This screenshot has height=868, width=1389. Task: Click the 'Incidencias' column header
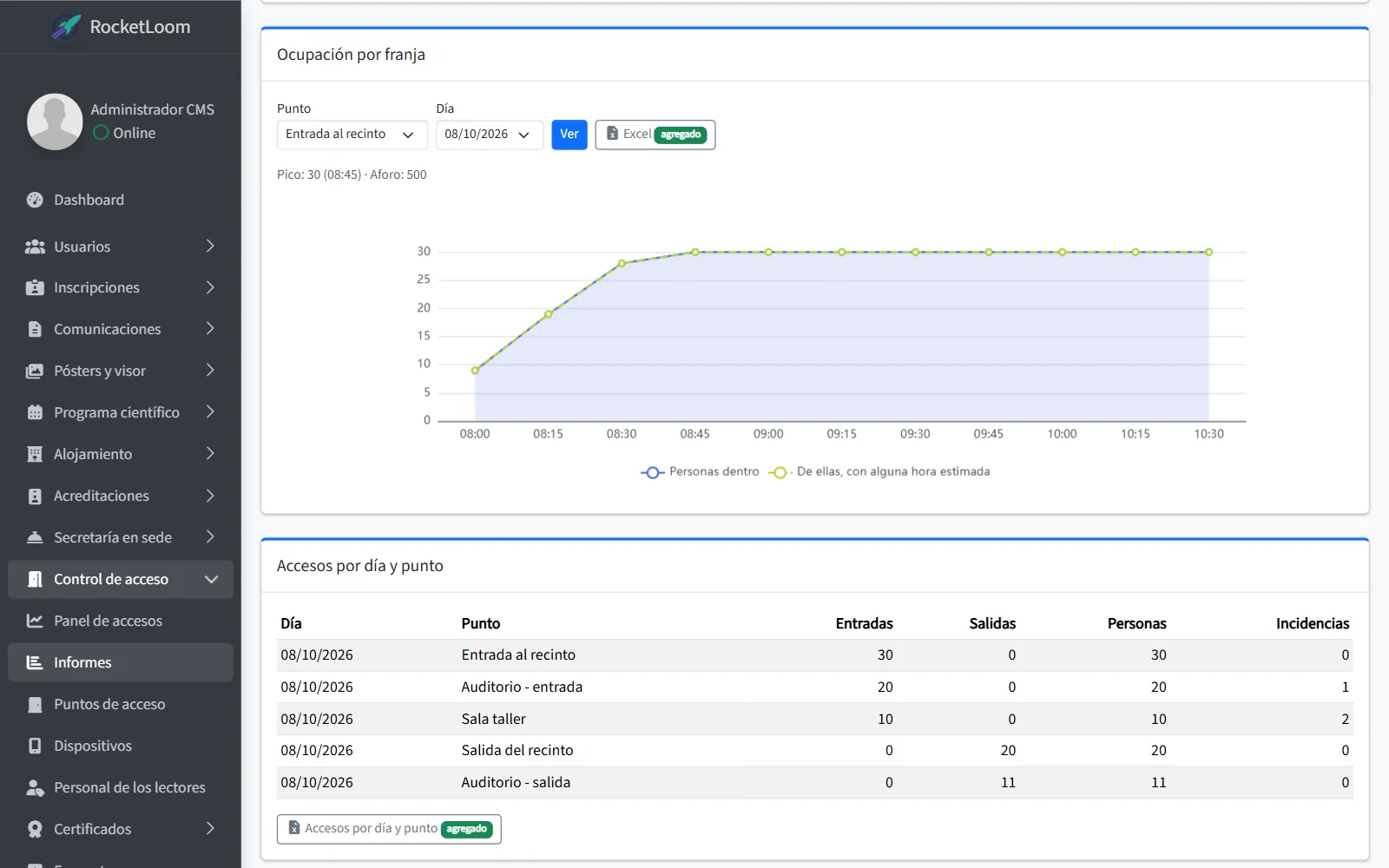[1313, 623]
